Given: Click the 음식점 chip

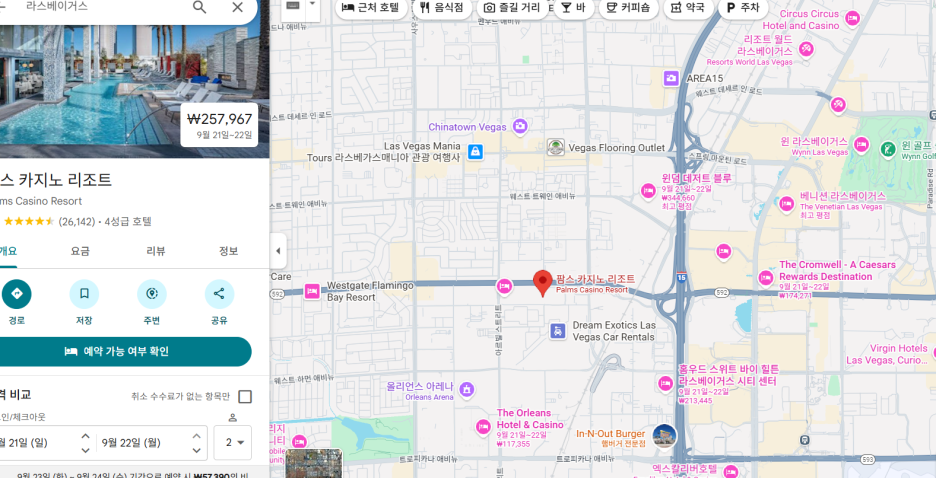Looking at the screenshot, I should (x=442, y=8).
